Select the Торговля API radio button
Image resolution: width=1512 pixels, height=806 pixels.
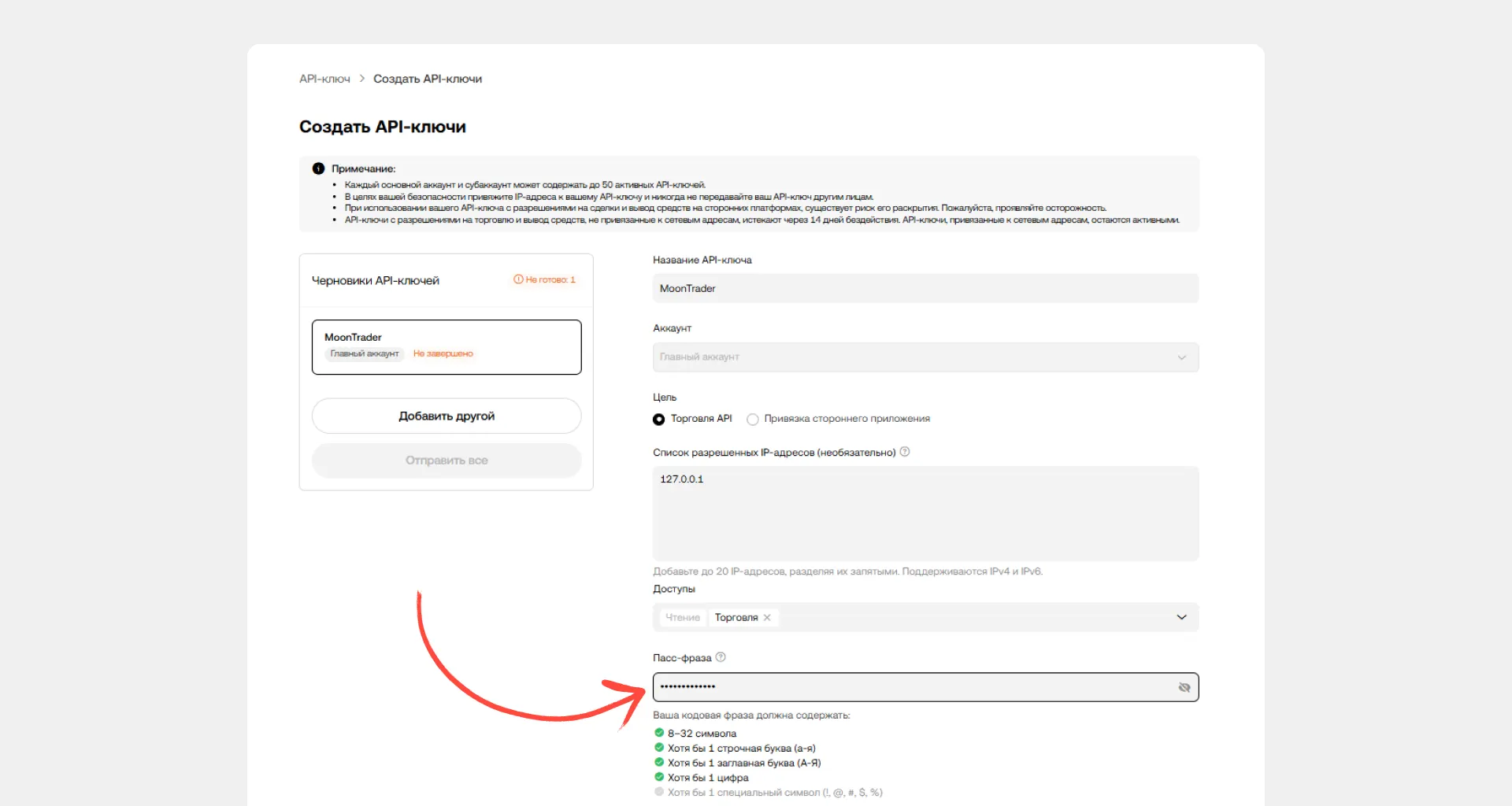(x=659, y=420)
